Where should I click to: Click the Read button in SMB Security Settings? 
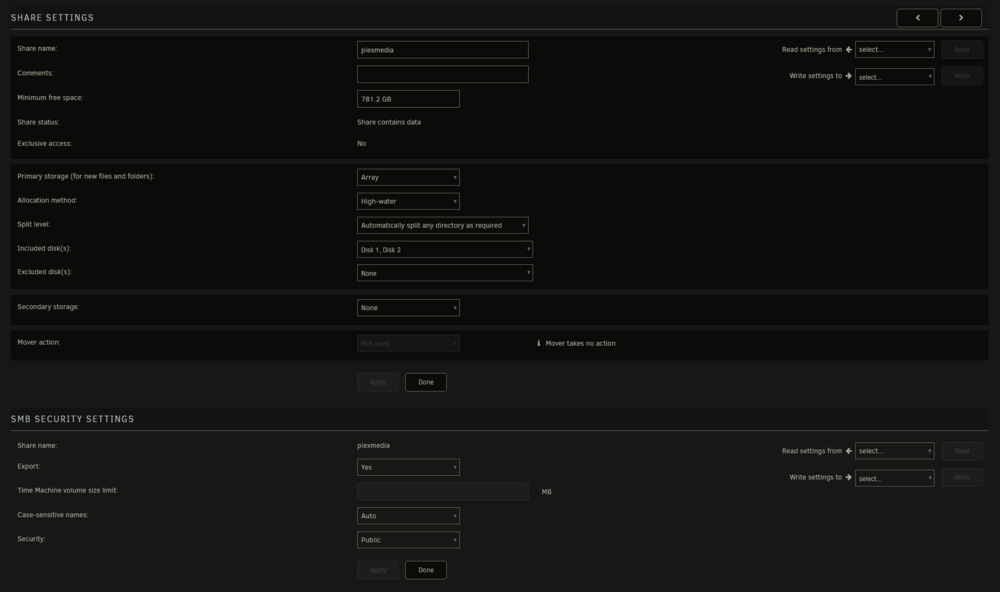coord(962,450)
